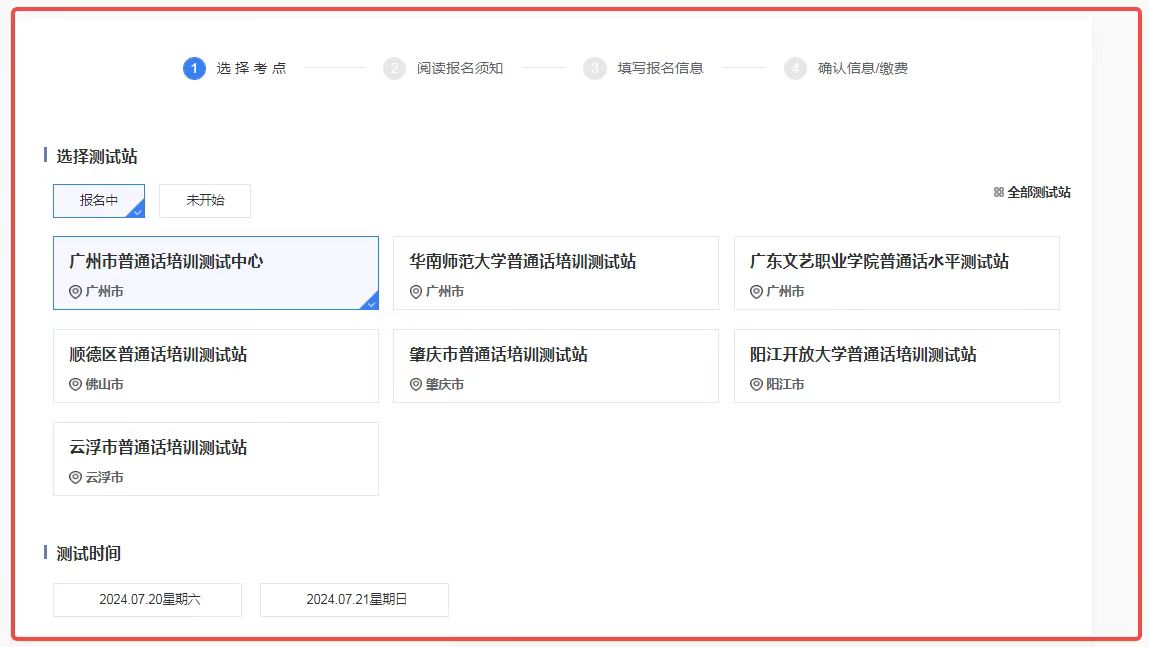Click the 选择考点 step label

(x=251, y=68)
